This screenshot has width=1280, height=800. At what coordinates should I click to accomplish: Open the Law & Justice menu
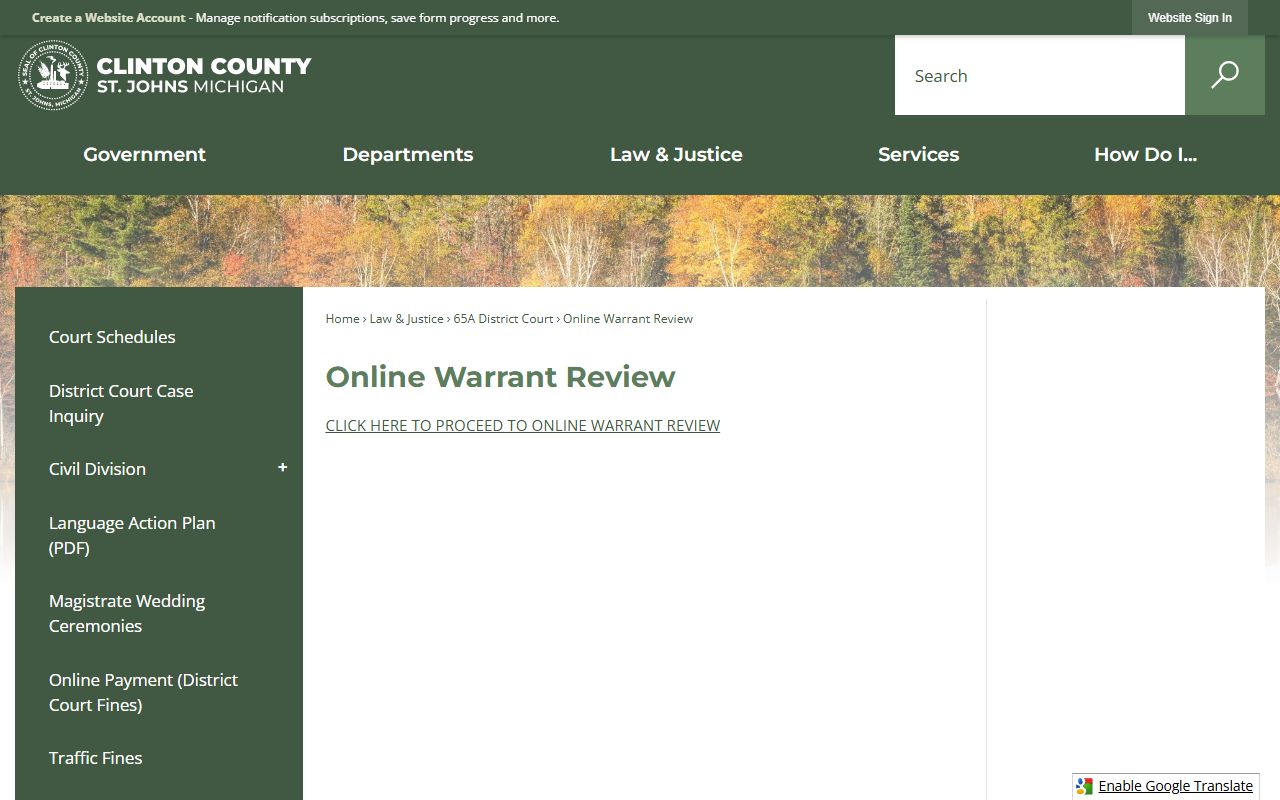676,154
